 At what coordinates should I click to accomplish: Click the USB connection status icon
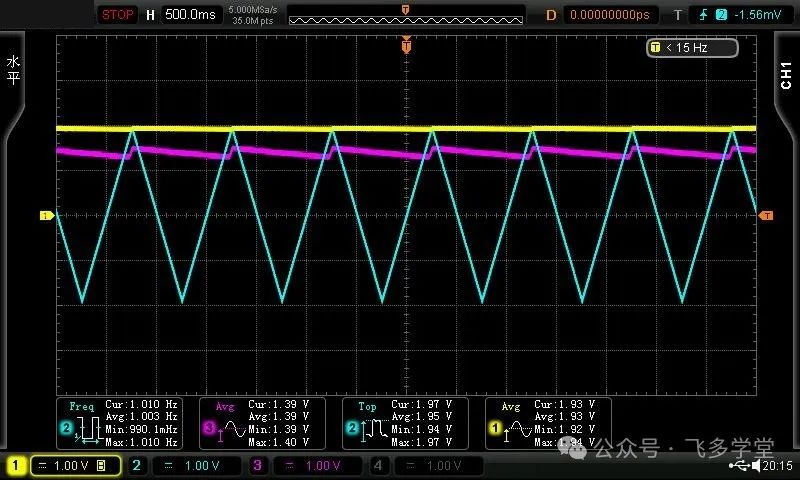tap(739, 465)
